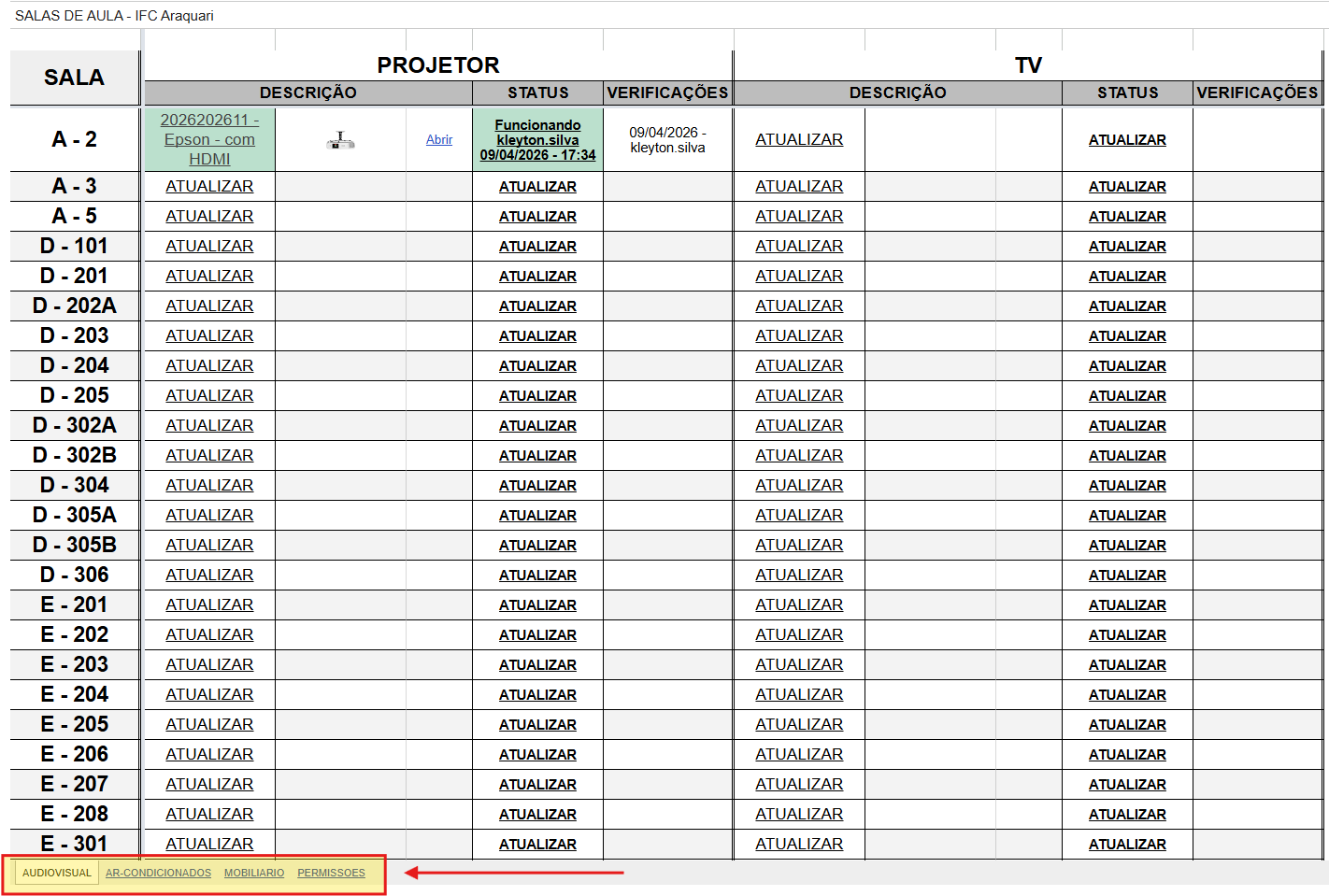The width and height of the screenshot is (1329, 896).
Task: Update projector status for room D-101
Action: (x=537, y=247)
